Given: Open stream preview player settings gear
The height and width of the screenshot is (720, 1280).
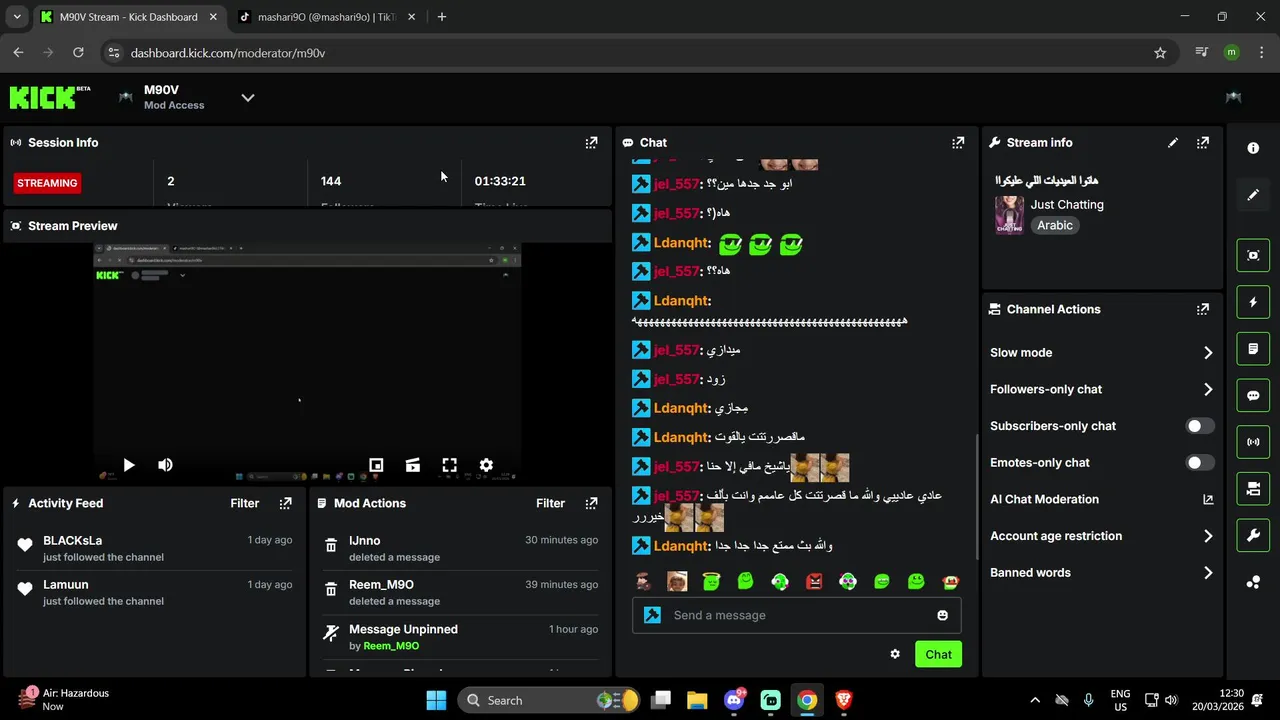Looking at the screenshot, I should [x=486, y=465].
